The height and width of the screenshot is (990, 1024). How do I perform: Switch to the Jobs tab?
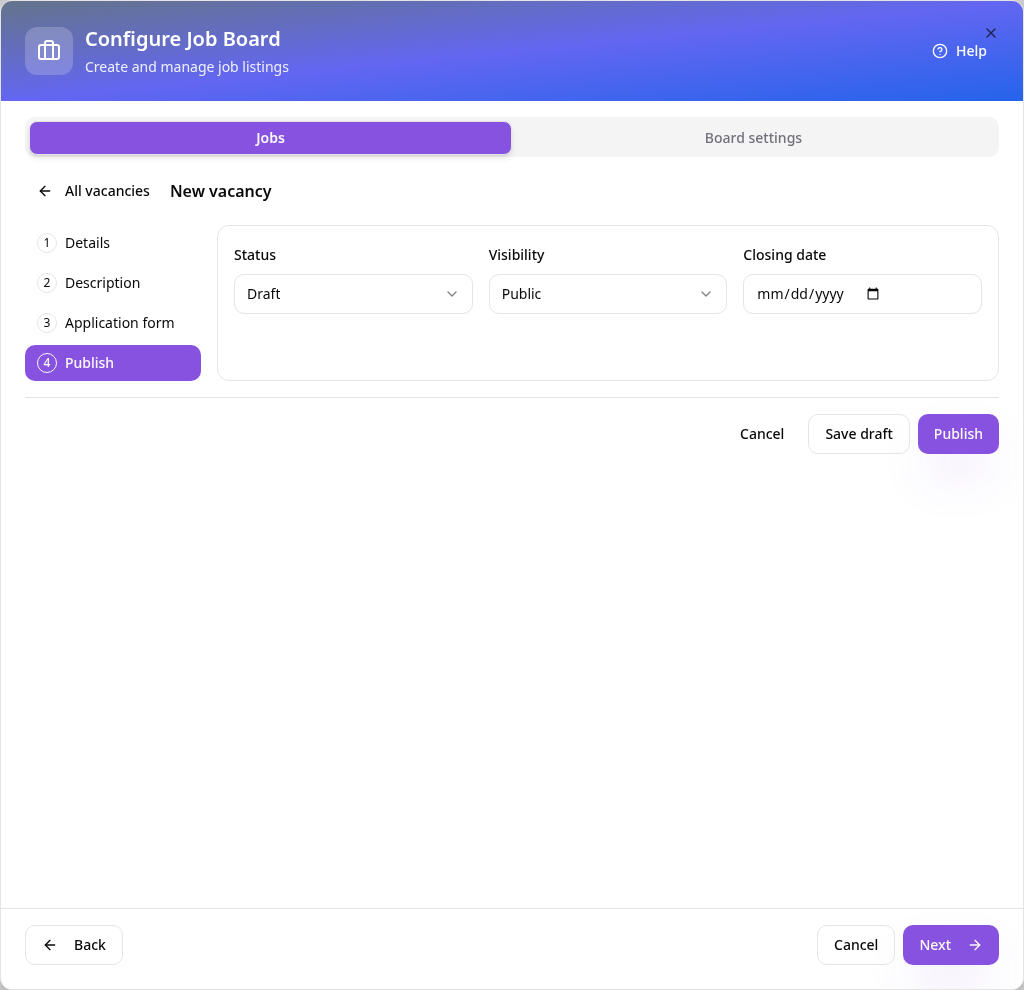tap(270, 138)
